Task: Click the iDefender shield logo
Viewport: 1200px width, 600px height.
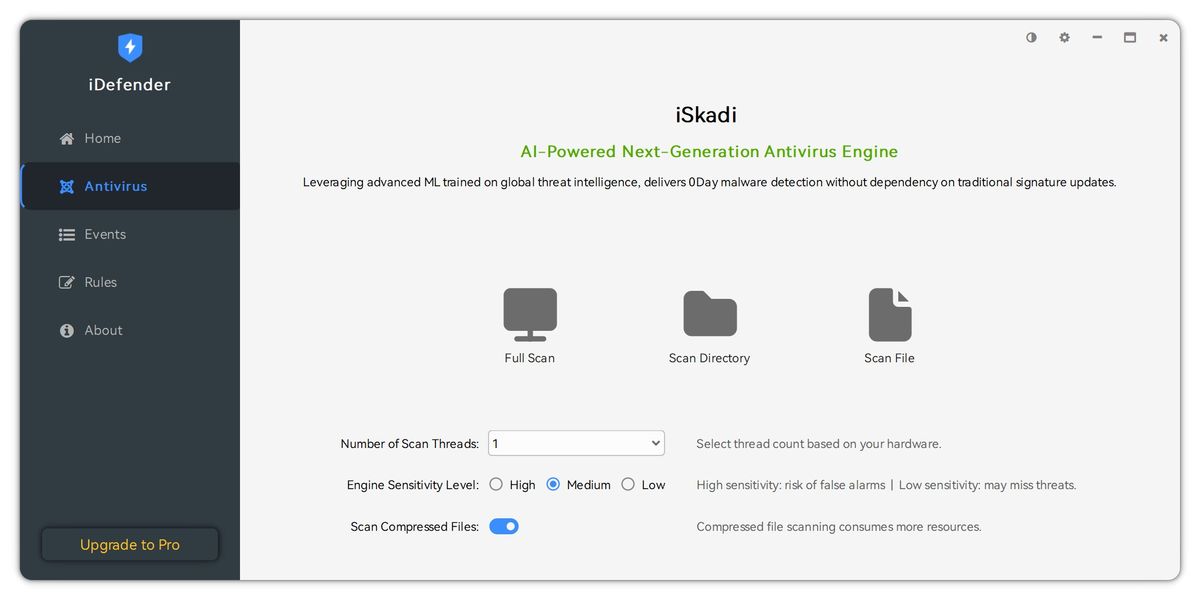Action: tap(130, 47)
